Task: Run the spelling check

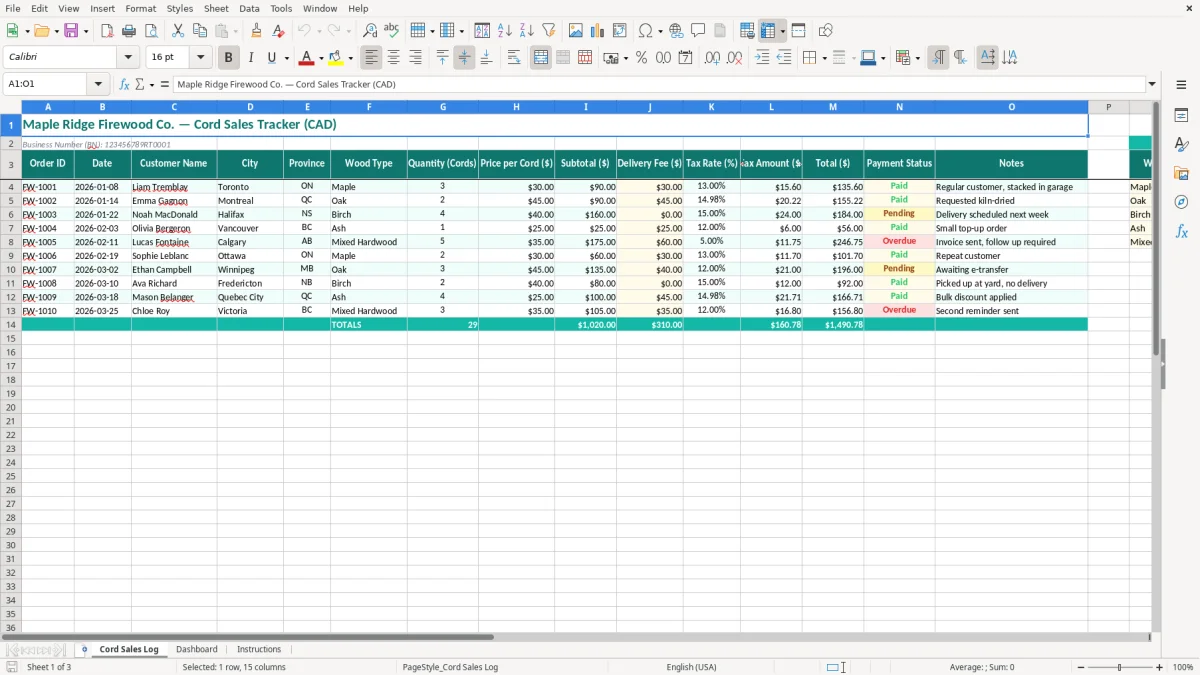Action: 392,31
